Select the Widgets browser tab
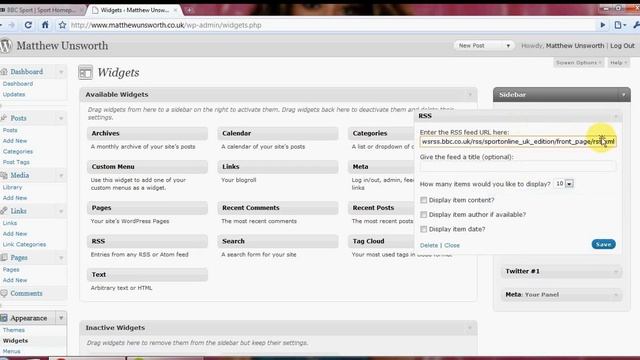Image resolution: width=640 pixels, height=360 pixels. click(x=135, y=10)
